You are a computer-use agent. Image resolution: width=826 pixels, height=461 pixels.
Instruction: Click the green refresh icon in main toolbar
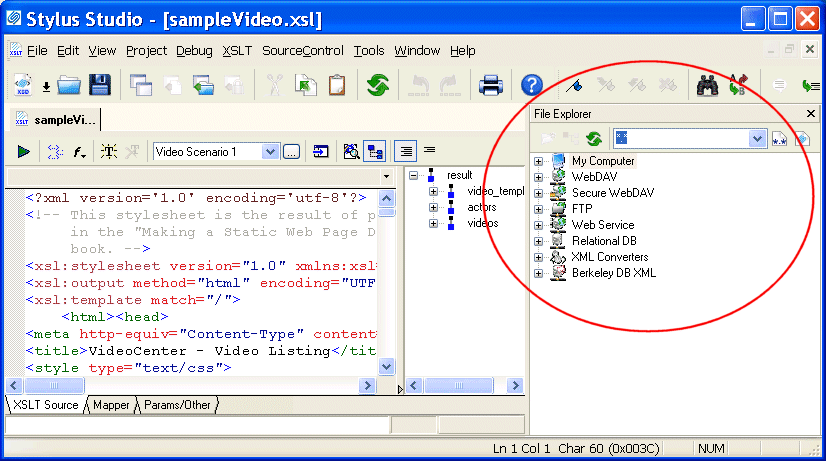[x=377, y=85]
